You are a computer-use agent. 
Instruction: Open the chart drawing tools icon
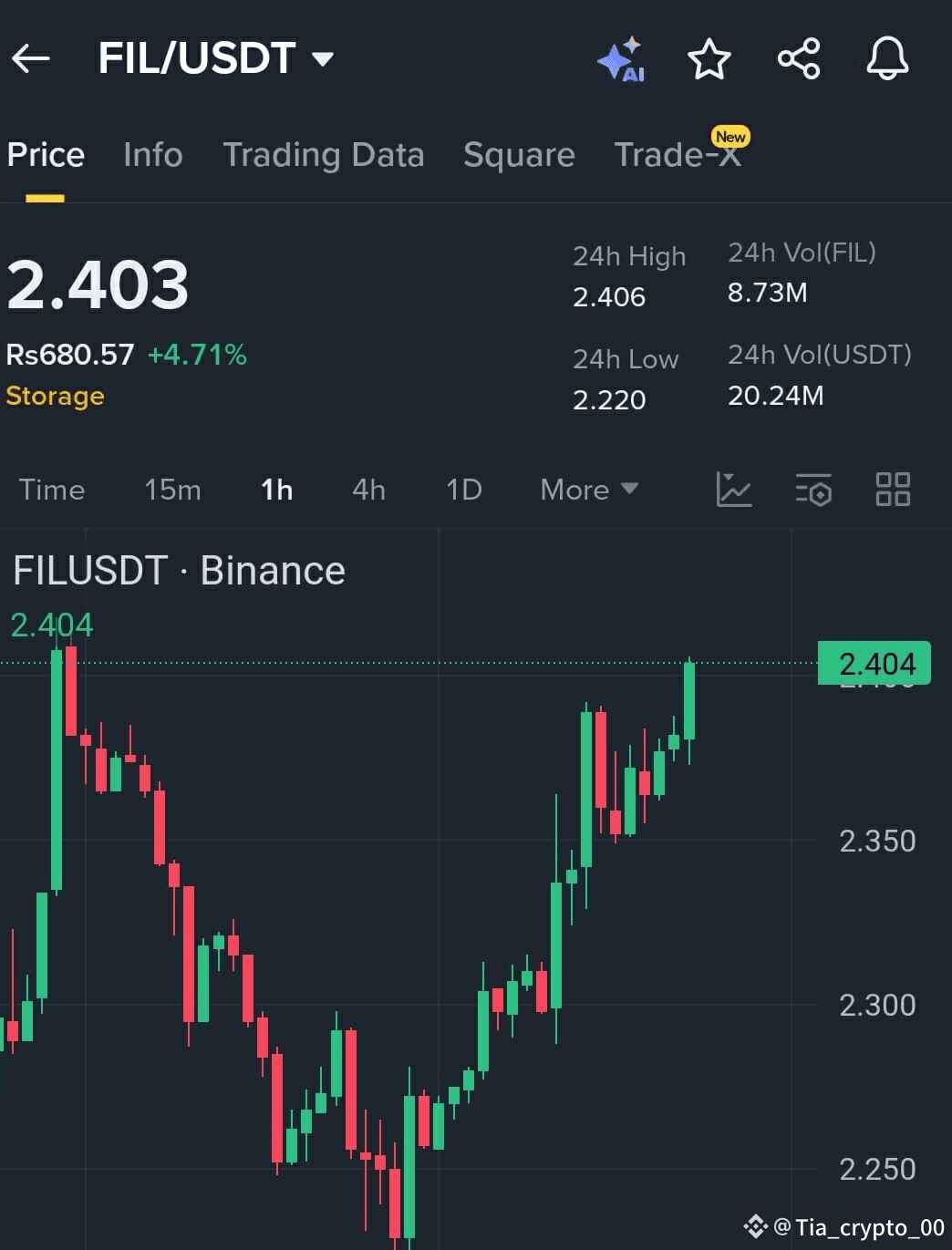click(733, 490)
